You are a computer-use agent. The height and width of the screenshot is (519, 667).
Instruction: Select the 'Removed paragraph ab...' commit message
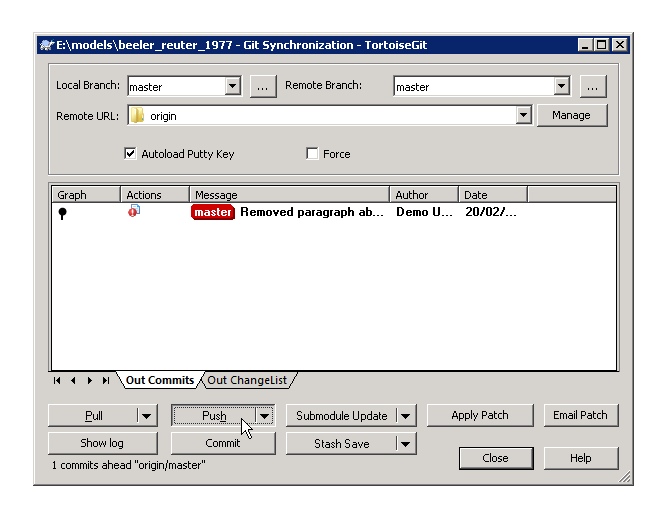312,212
